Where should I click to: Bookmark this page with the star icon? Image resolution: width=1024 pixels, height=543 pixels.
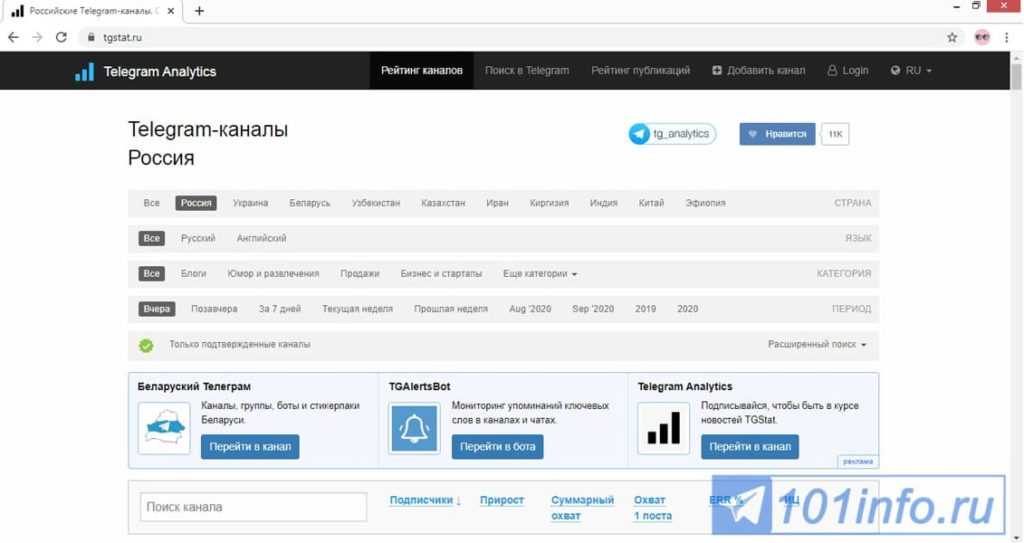pos(952,37)
